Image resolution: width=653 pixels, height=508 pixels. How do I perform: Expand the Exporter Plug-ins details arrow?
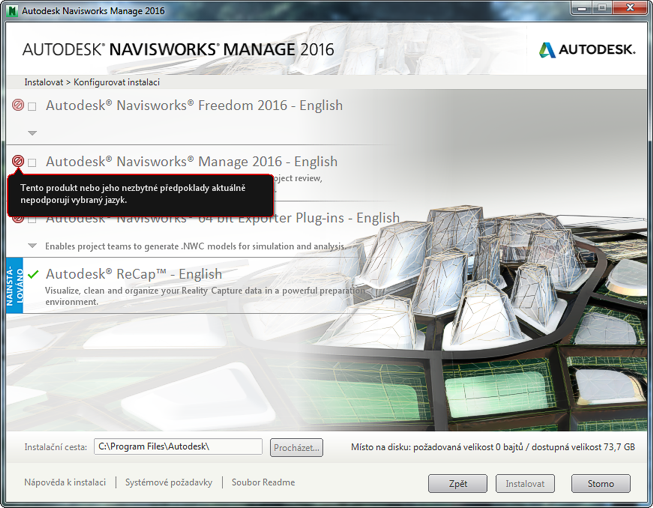pos(32,246)
